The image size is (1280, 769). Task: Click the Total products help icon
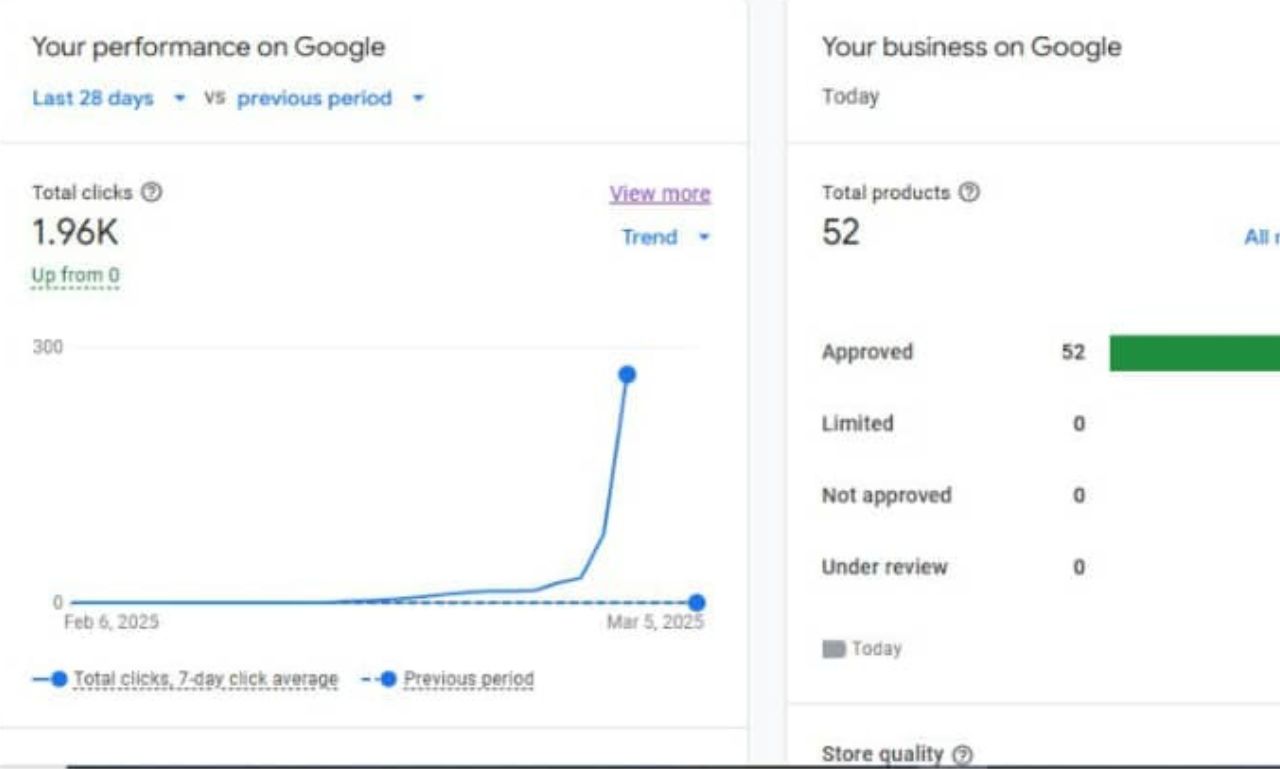click(969, 192)
